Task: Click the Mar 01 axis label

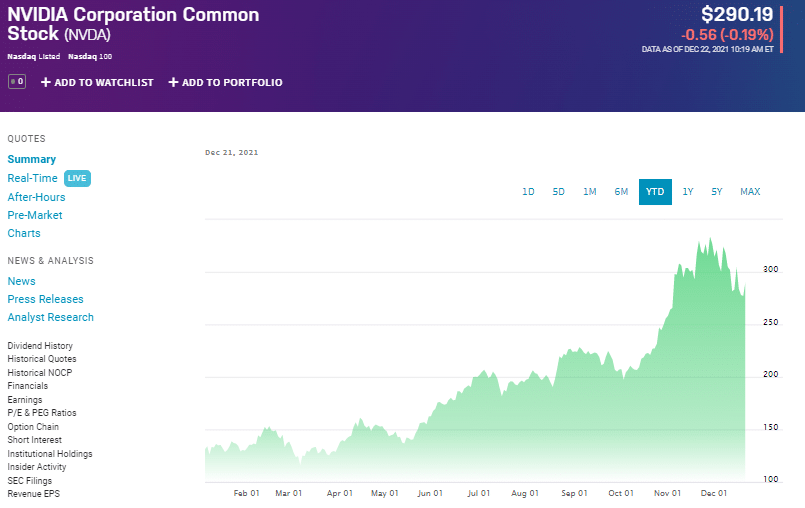Action: [x=289, y=493]
